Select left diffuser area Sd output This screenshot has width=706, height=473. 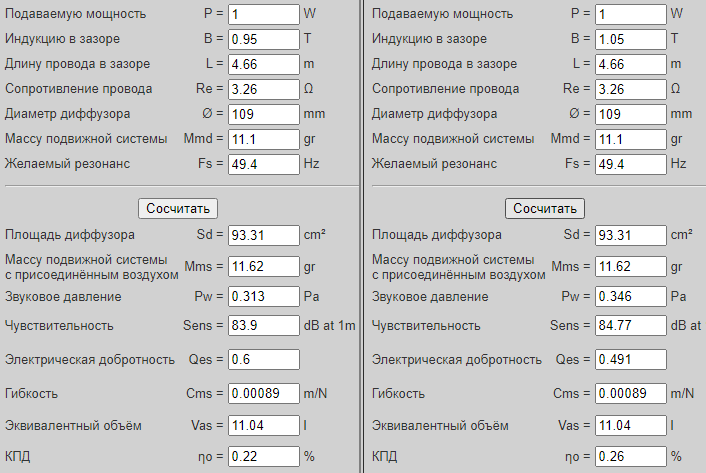tap(263, 236)
